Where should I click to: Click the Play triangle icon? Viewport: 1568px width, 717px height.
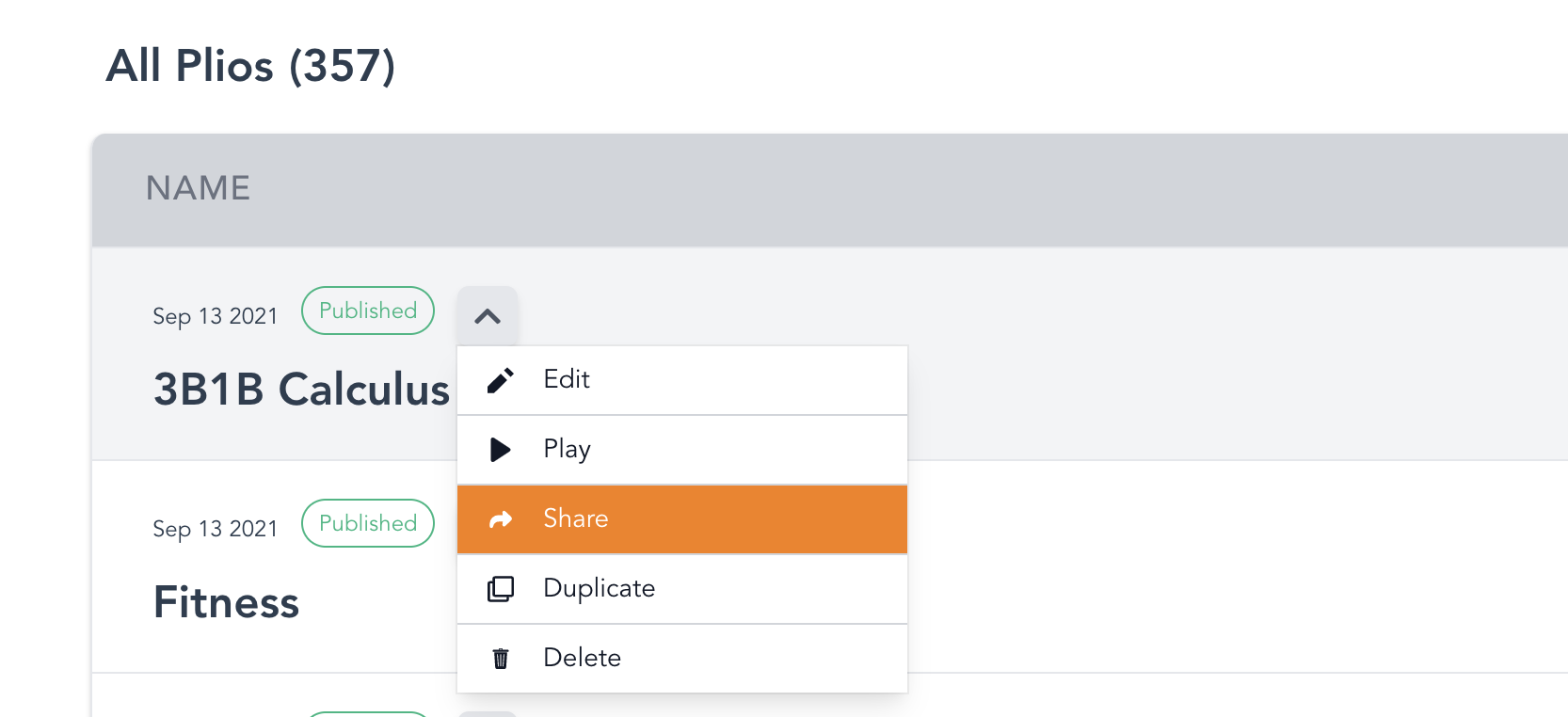(501, 450)
